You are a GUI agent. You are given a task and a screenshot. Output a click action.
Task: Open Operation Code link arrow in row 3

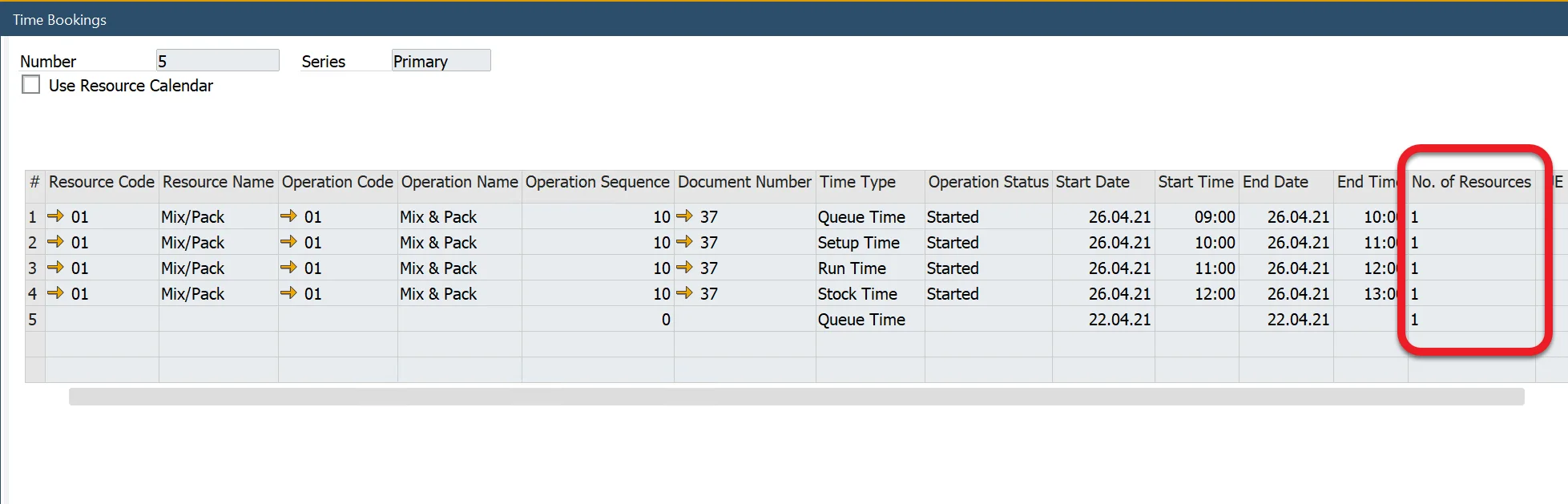point(288,268)
